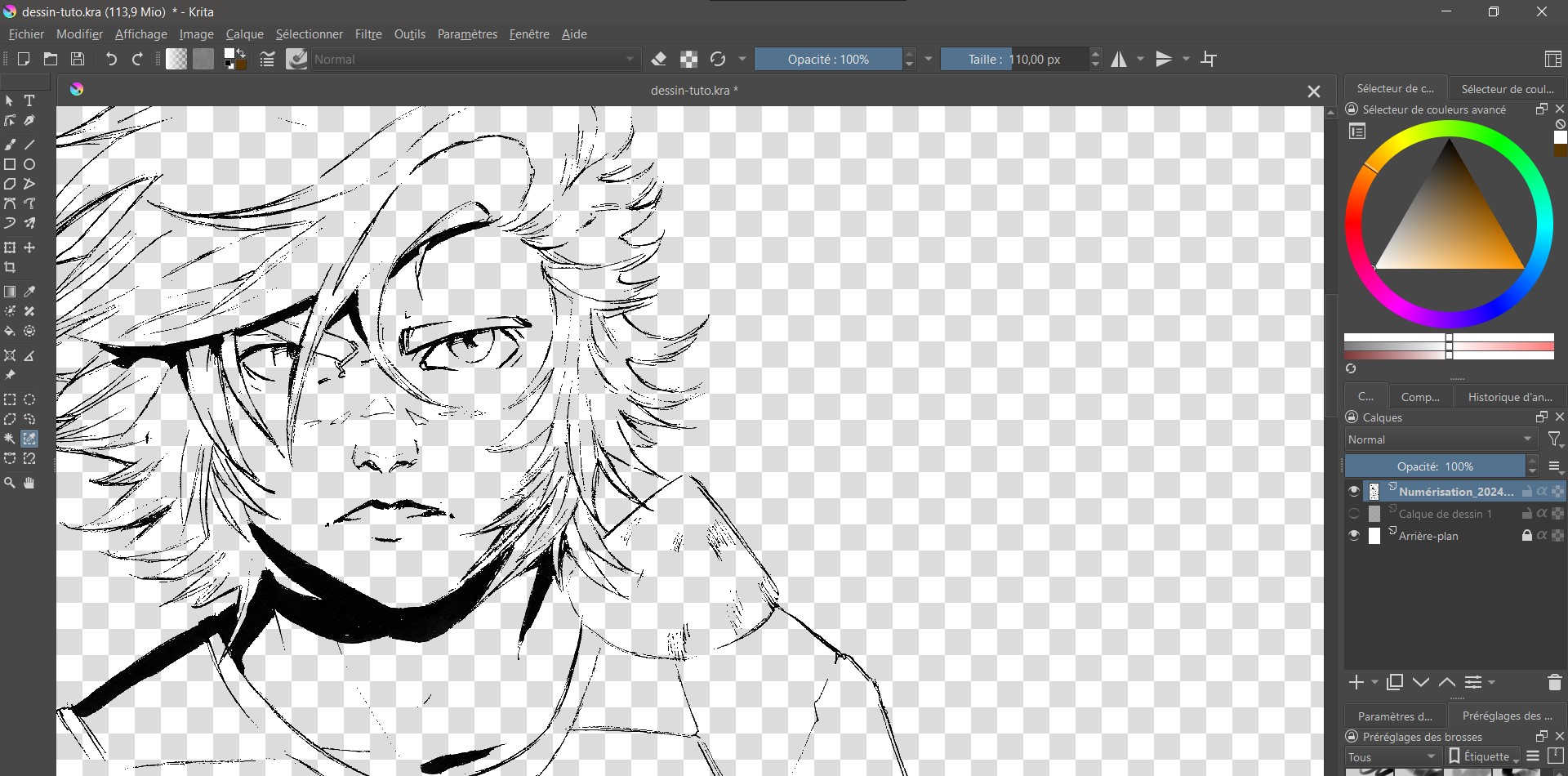Open the Filtre menu

(x=368, y=34)
